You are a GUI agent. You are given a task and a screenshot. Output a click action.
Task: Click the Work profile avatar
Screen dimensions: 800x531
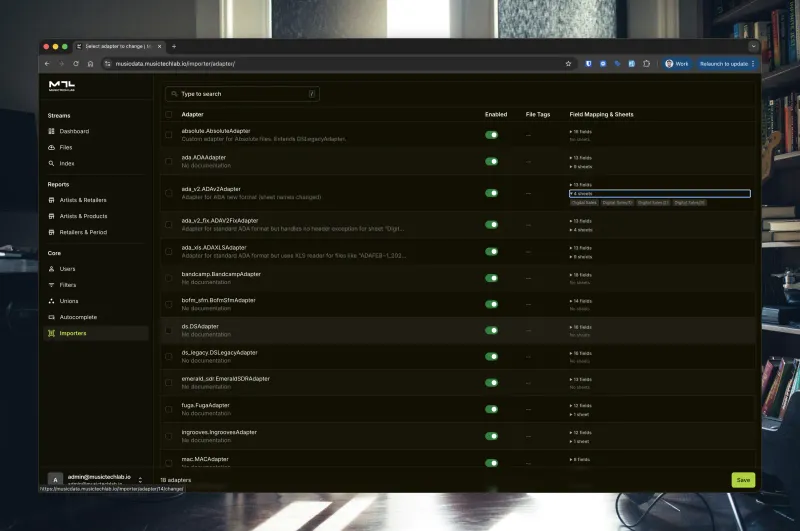tap(669, 64)
